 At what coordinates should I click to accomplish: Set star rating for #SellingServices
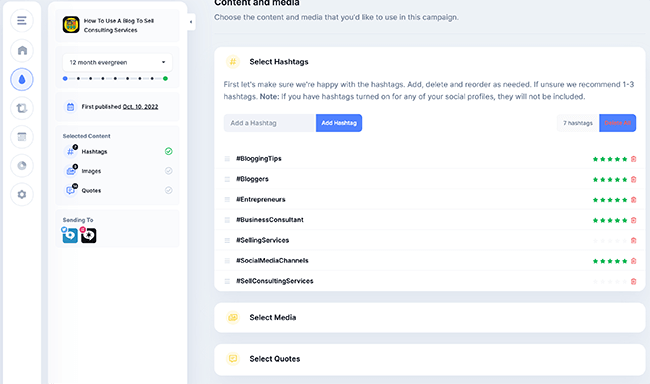click(x=610, y=241)
